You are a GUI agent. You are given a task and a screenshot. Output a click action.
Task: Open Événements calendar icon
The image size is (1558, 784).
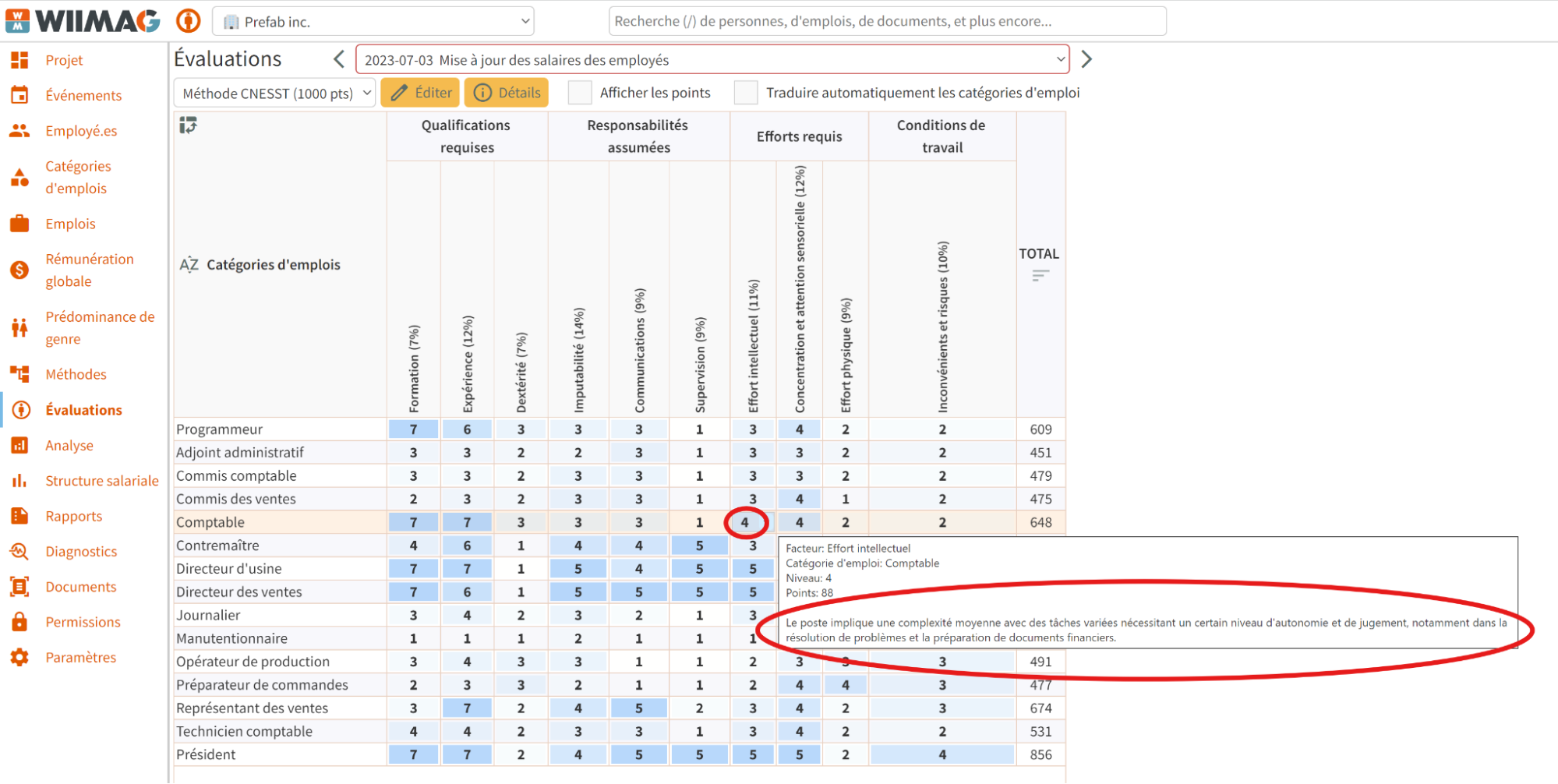[19, 95]
